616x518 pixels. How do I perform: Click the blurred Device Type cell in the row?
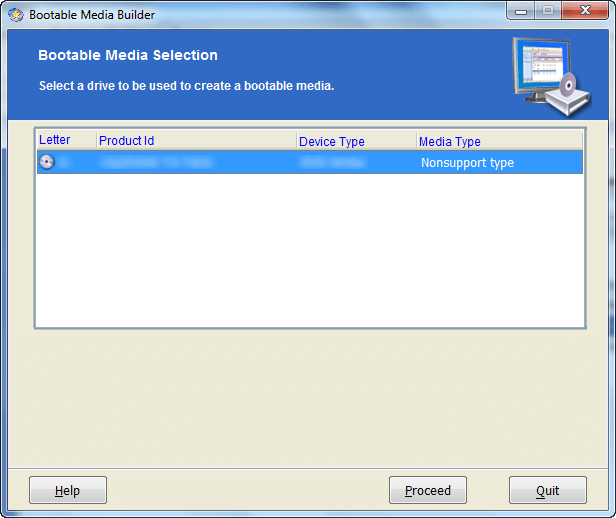[x=332, y=162]
